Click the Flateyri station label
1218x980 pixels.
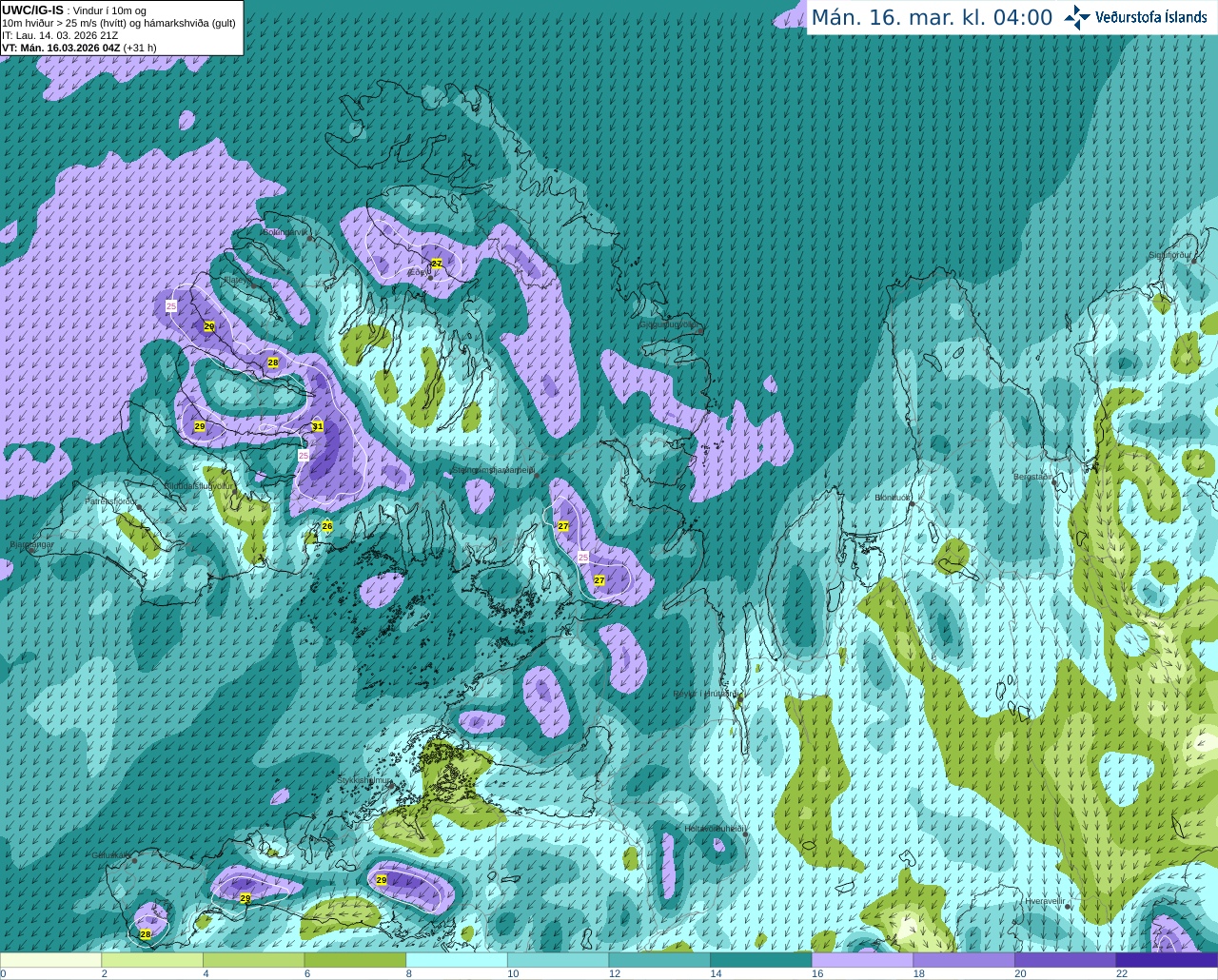pos(237,280)
